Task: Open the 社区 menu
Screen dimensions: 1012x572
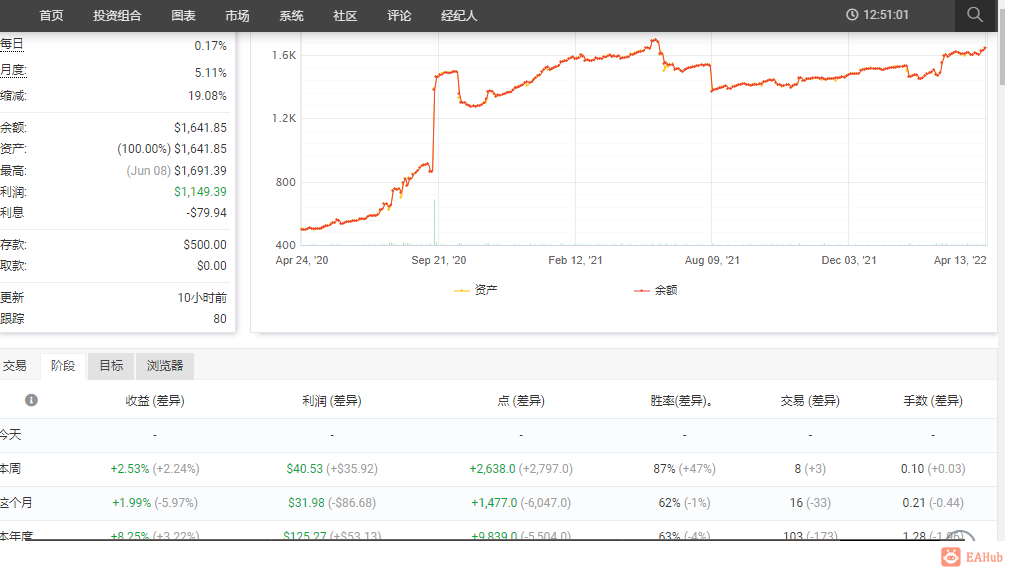Action: tap(345, 15)
